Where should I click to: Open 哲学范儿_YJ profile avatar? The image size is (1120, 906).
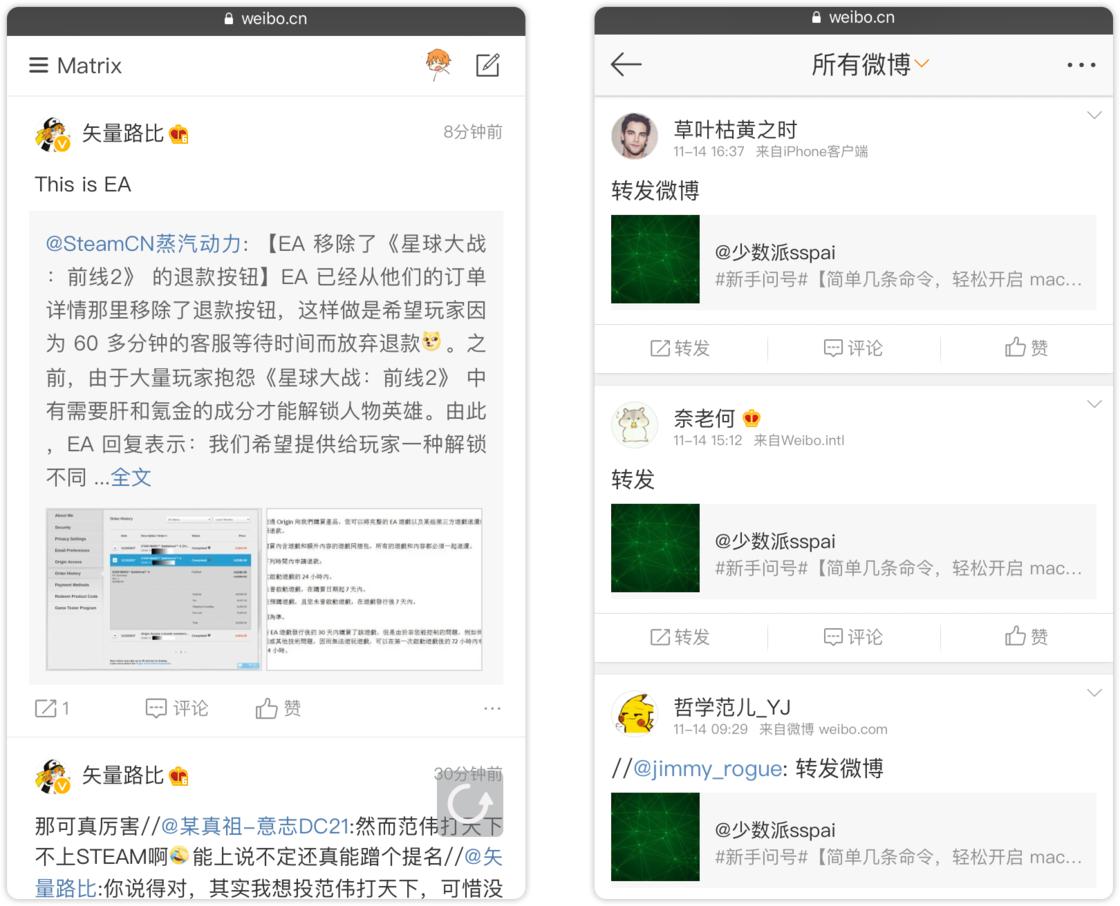coord(634,713)
